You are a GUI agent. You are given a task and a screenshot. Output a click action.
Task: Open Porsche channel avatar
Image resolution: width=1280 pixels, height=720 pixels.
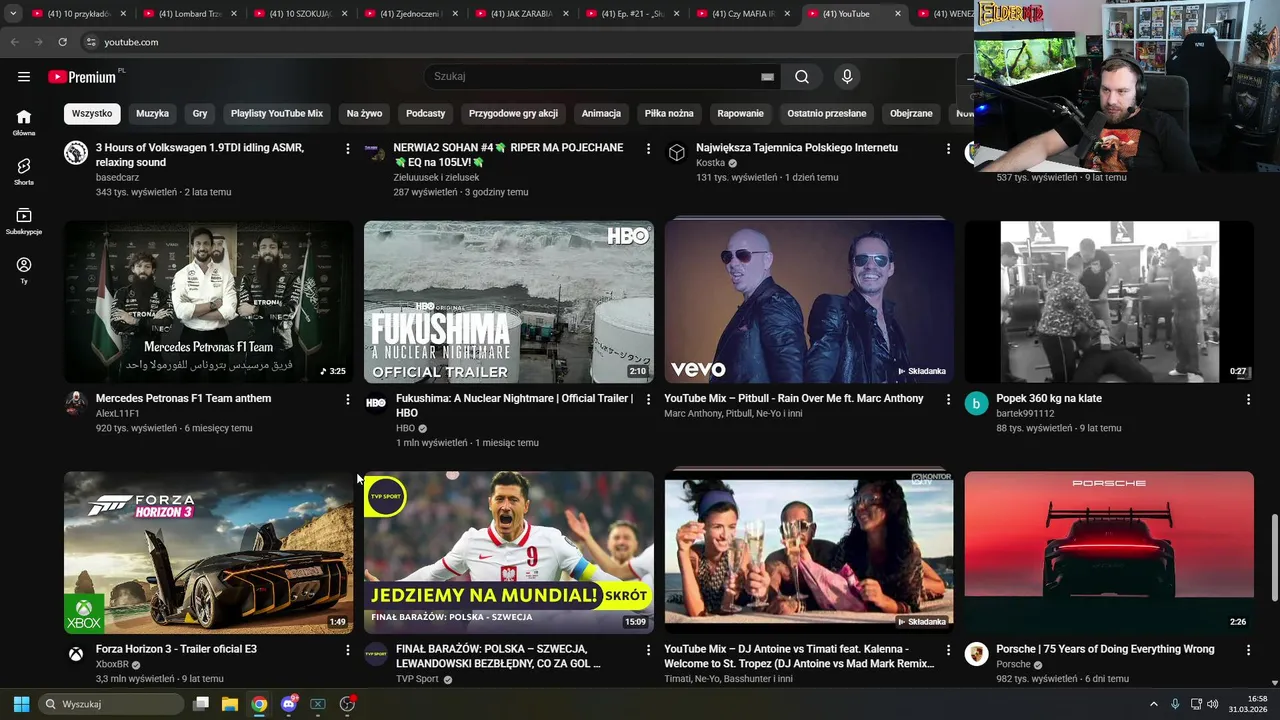pos(977,654)
